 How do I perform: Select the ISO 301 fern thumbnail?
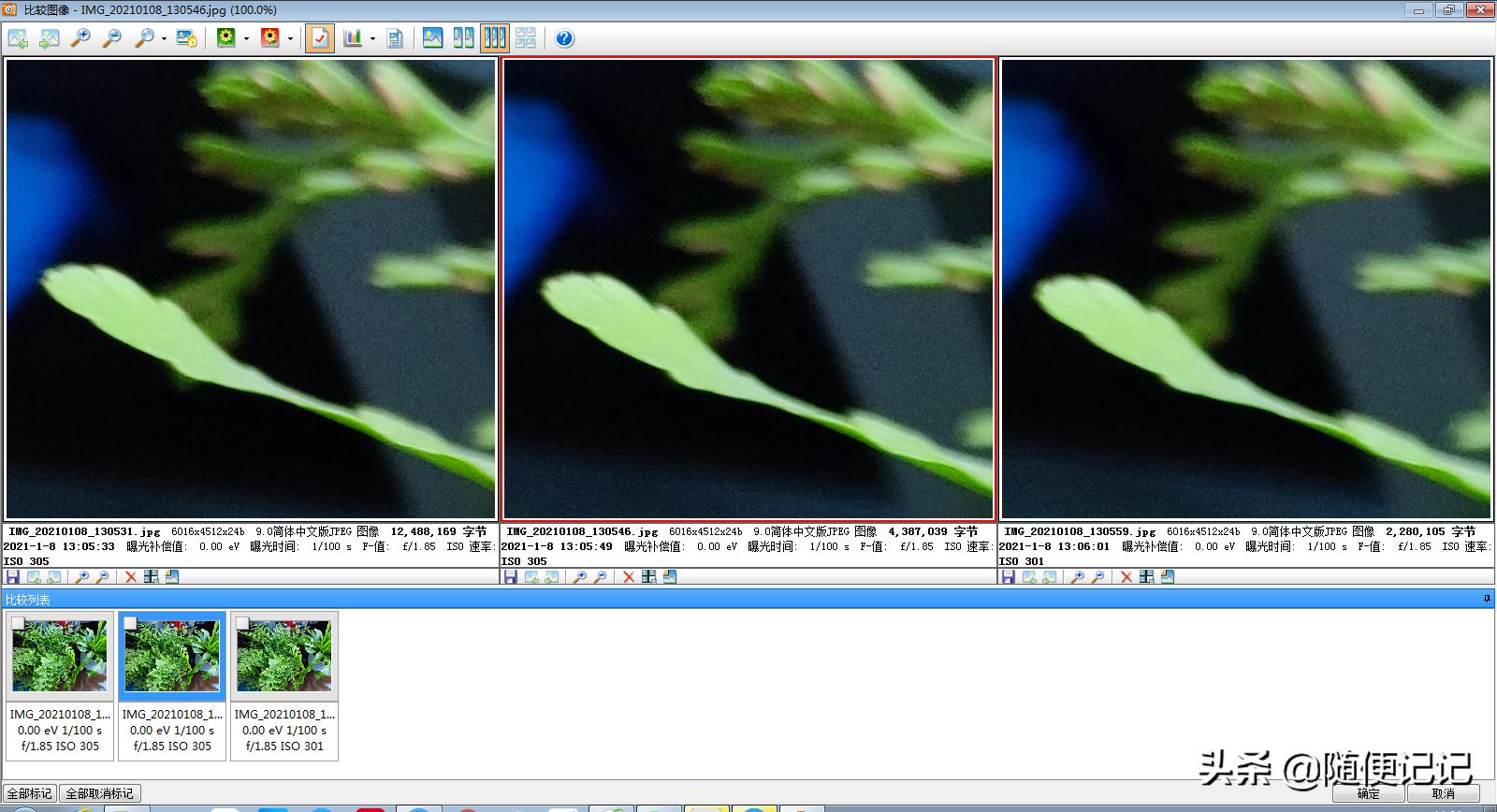click(x=284, y=656)
